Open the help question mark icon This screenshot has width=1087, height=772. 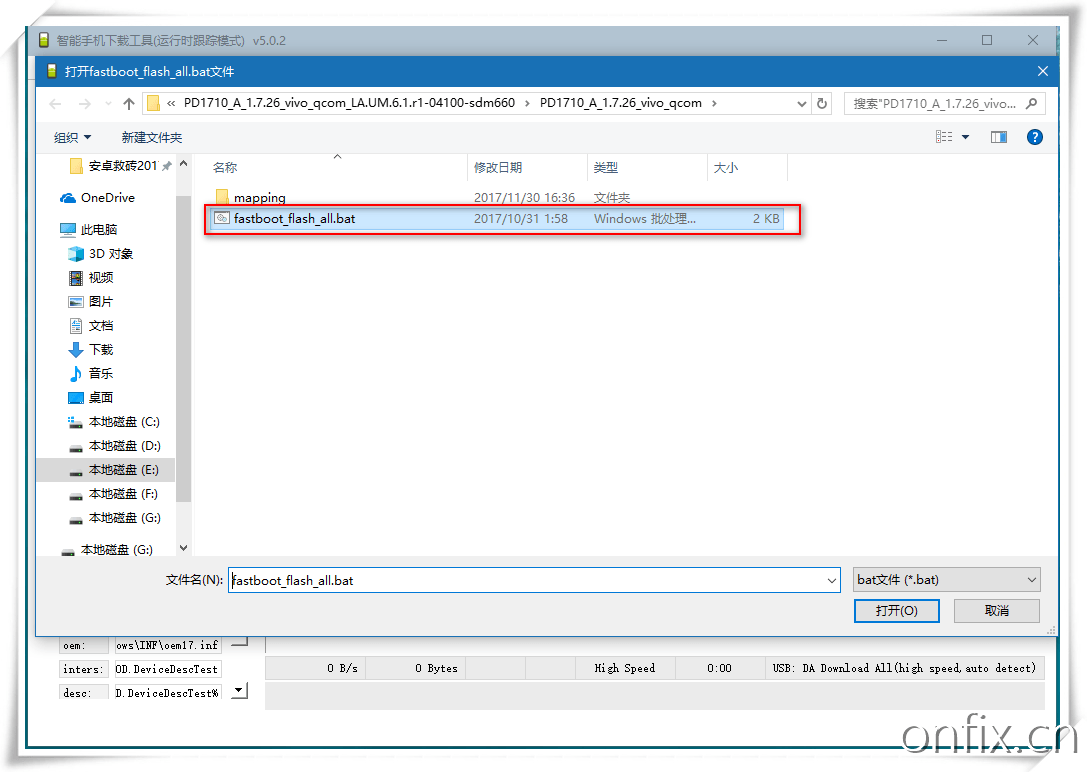[1035, 137]
